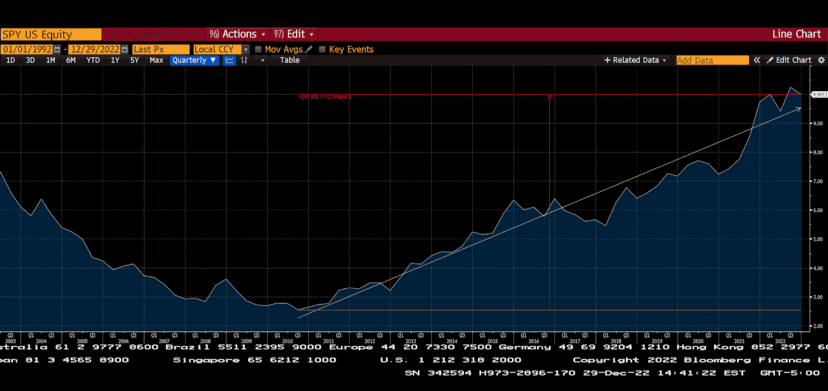Select the candlestick bar chart type icon
This screenshot has width=828, height=391.
[244, 60]
